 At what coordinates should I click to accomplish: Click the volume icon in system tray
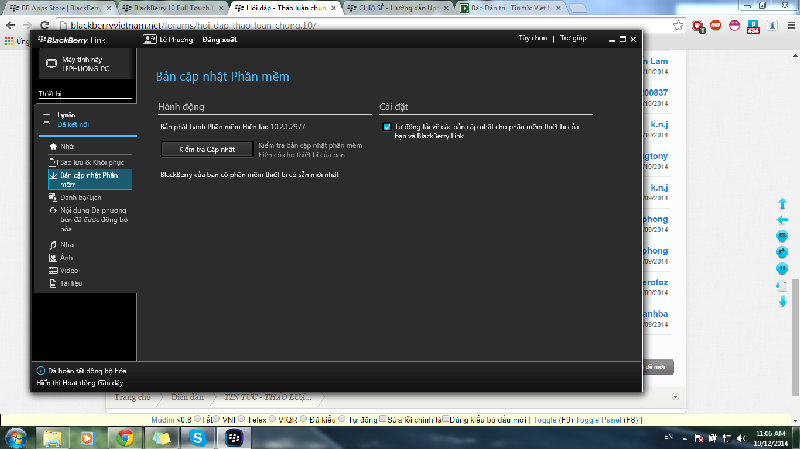click(741, 438)
